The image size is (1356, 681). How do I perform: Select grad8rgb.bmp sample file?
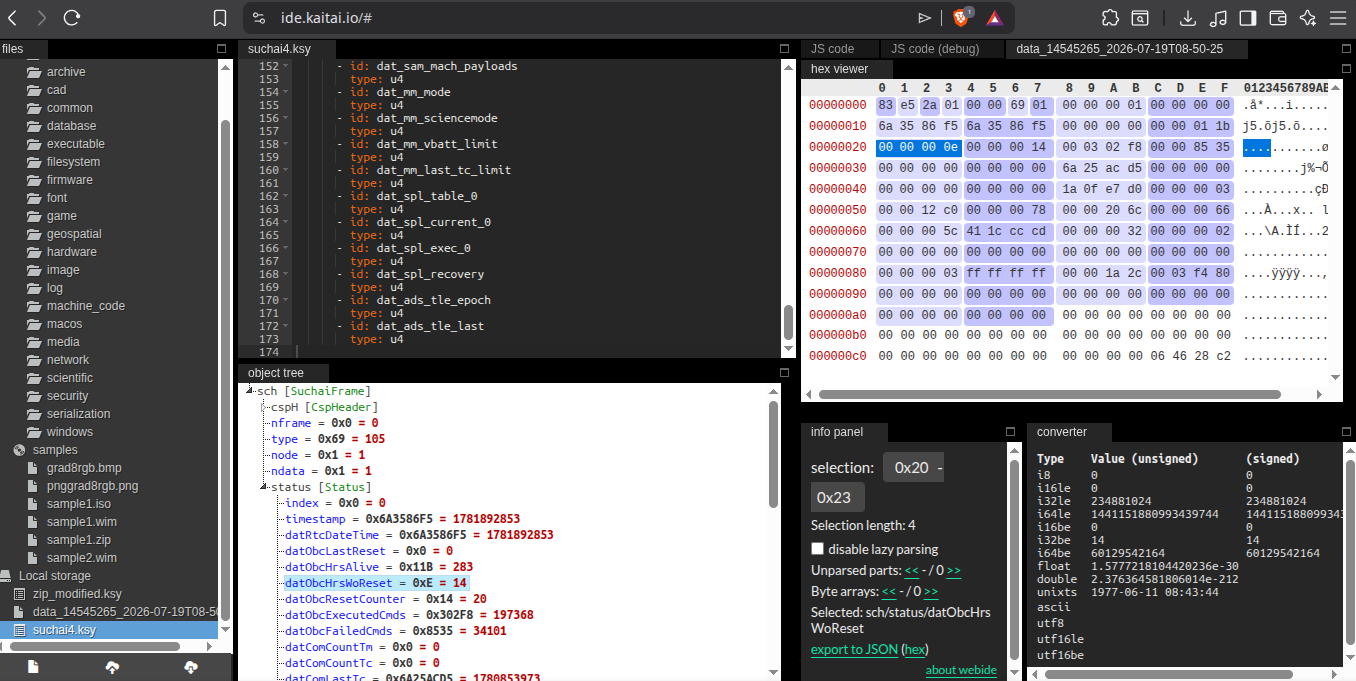click(84, 468)
